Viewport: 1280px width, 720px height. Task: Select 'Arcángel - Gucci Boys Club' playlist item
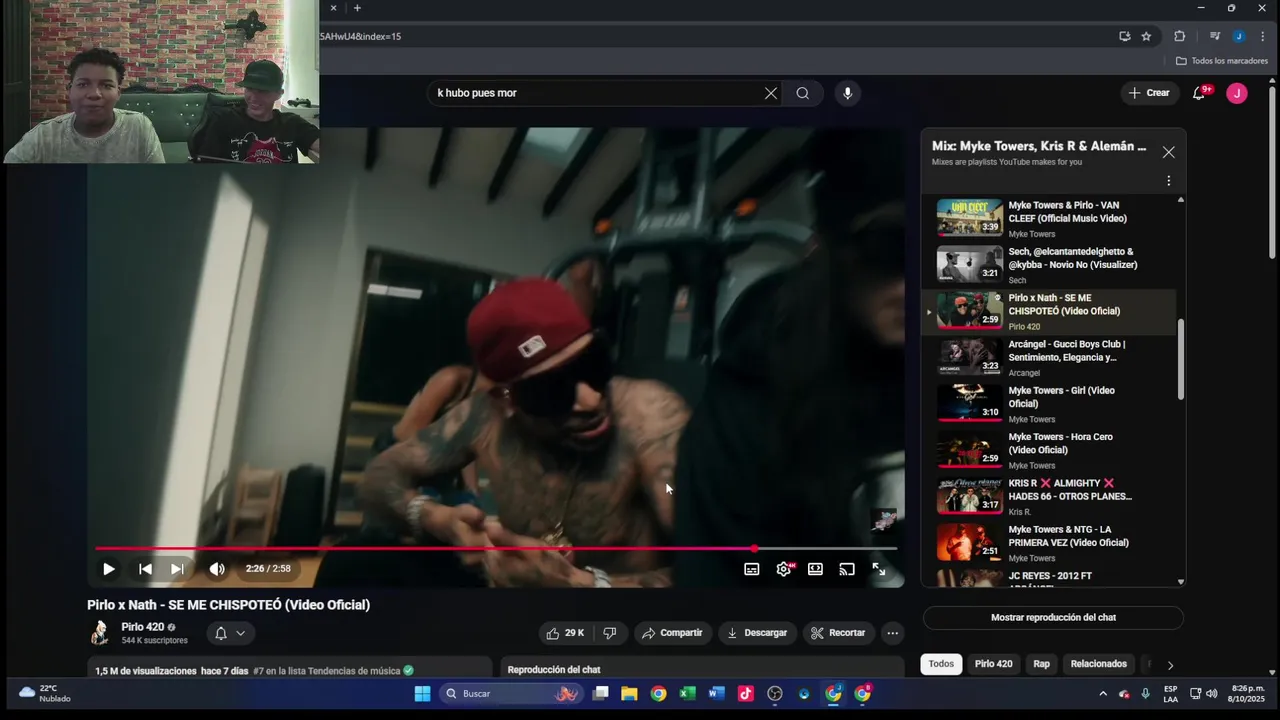(x=1047, y=358)
